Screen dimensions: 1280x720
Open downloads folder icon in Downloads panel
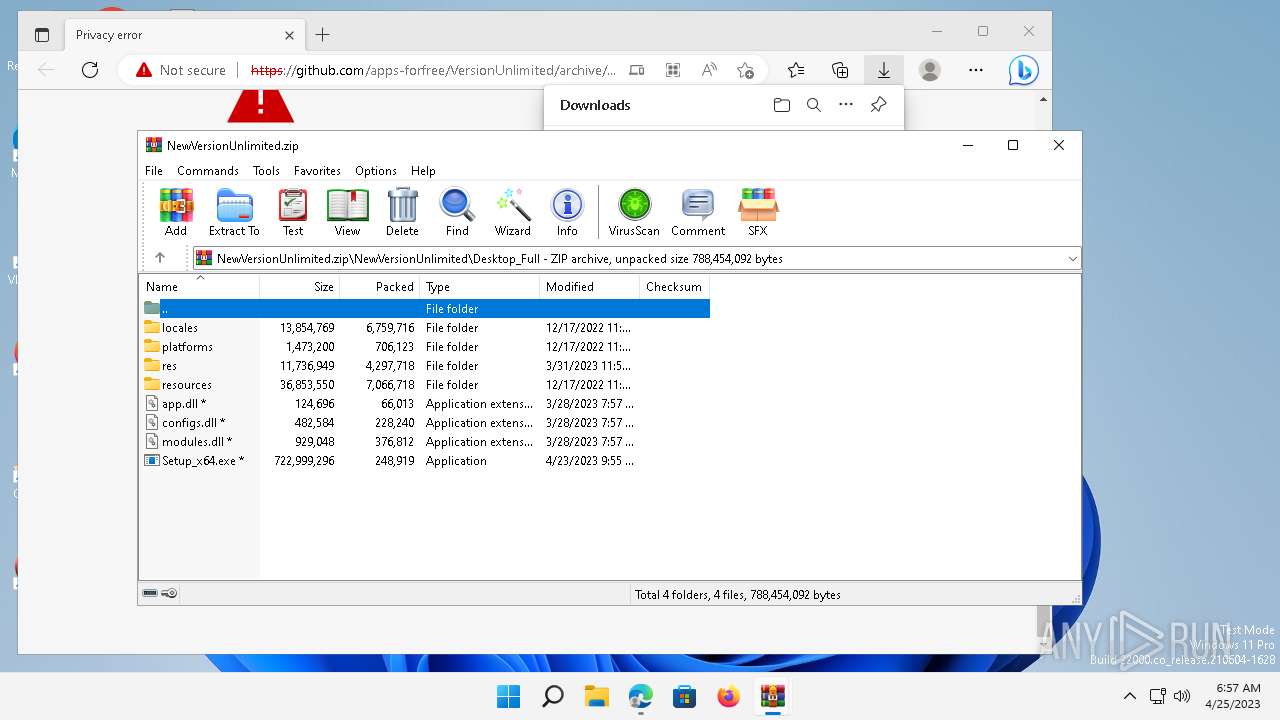[782, 105]
